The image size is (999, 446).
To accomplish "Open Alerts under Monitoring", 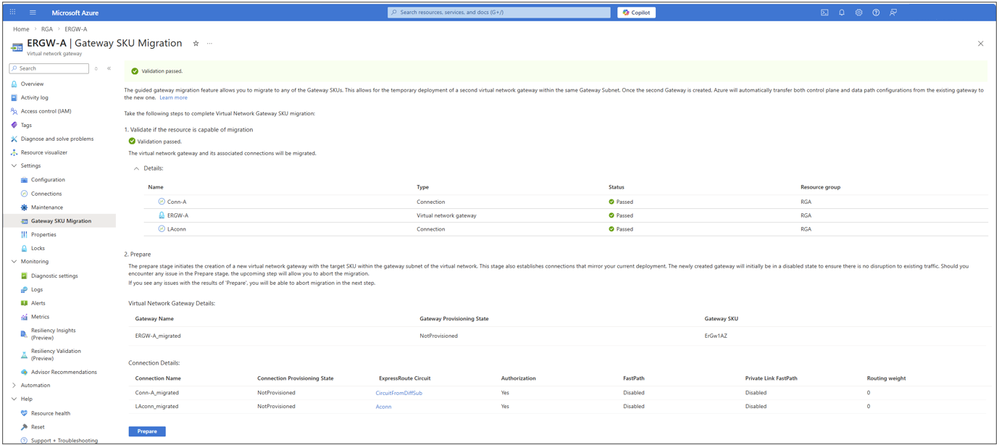I will pyautogui.click(x=38, y=303).
